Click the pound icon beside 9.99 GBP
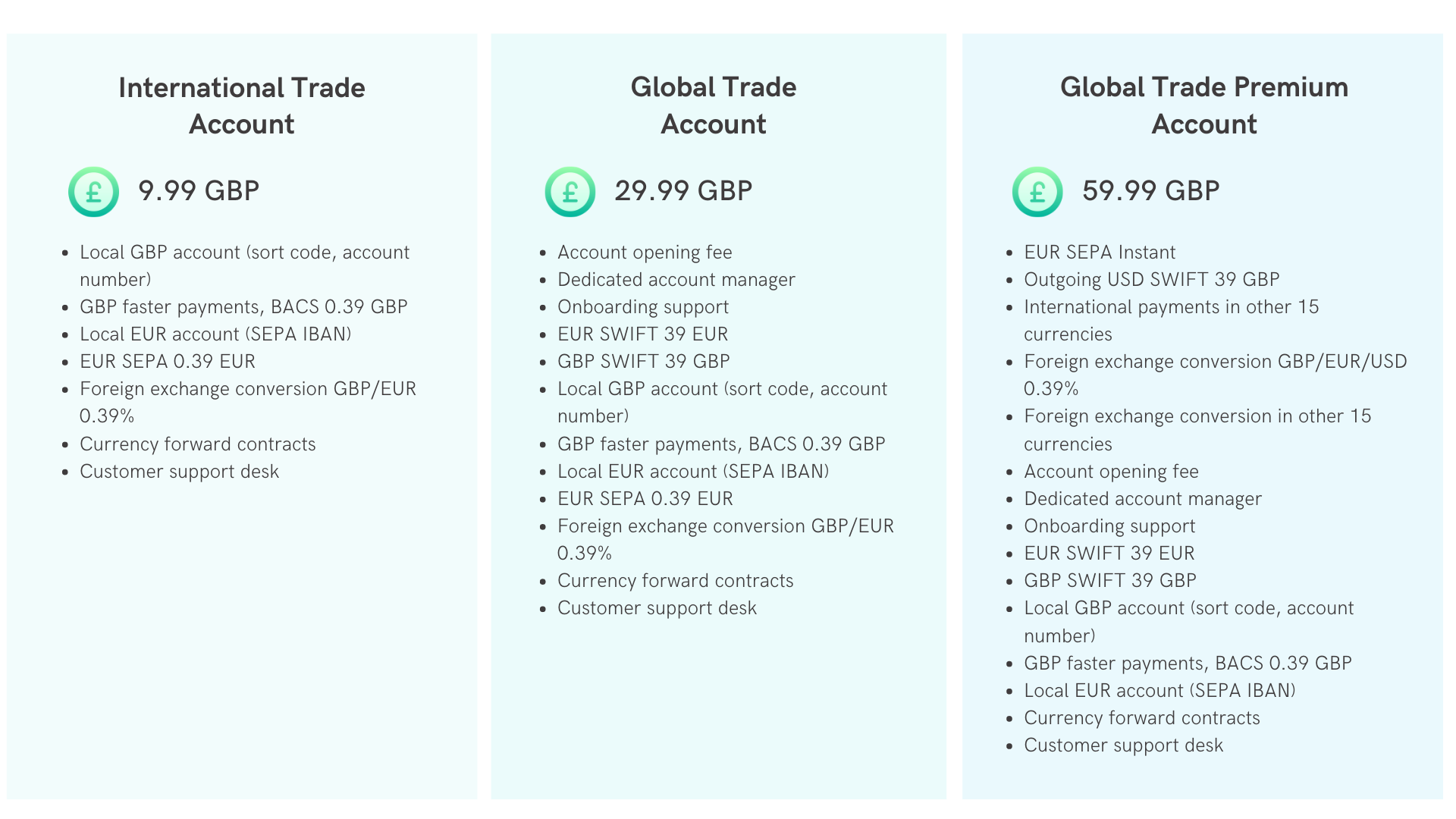Viewport: 1456px width, 819px height. [x=93, y=192]
